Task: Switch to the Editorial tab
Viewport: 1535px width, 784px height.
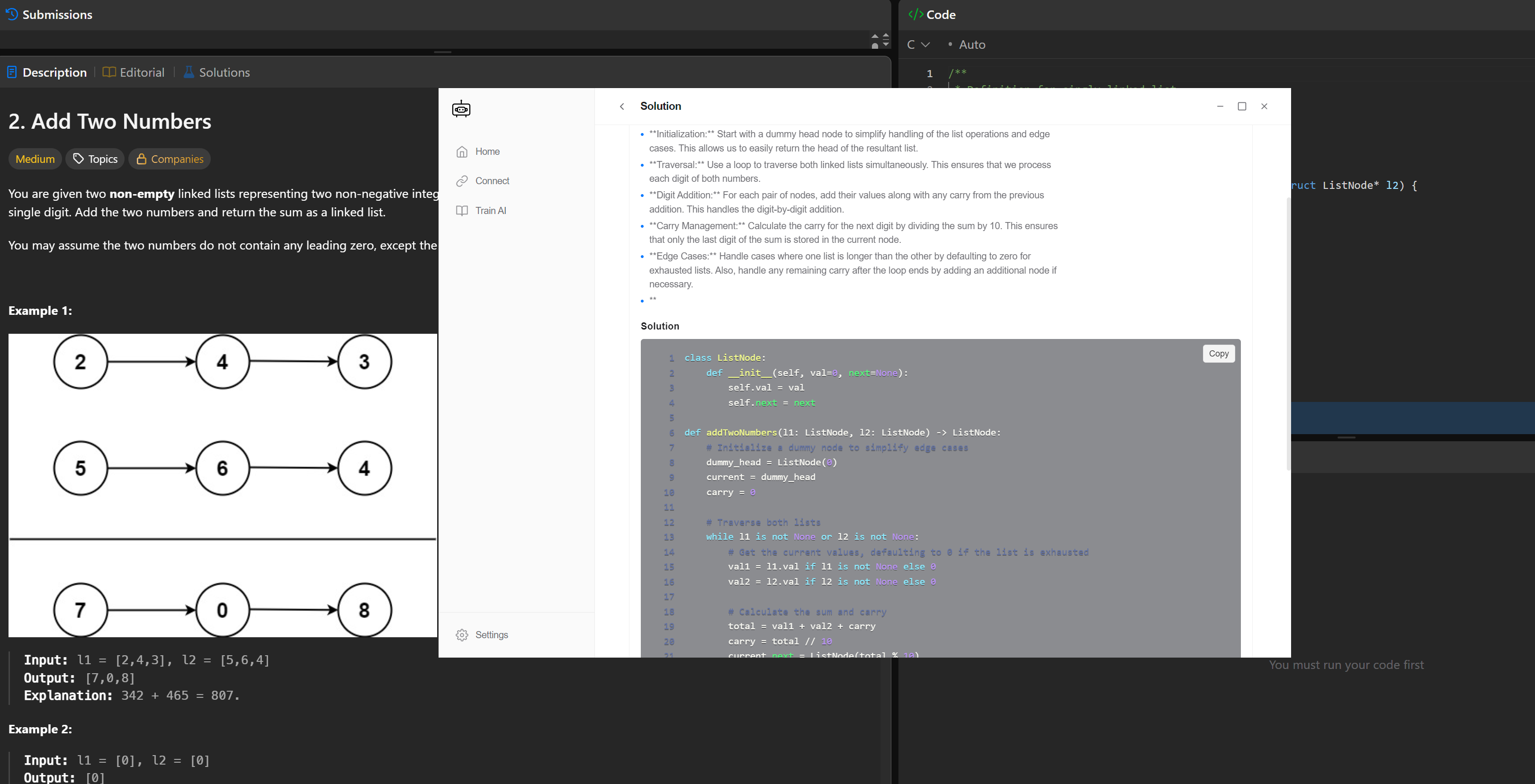Action: pyautogui.click(x=134, y=72)
